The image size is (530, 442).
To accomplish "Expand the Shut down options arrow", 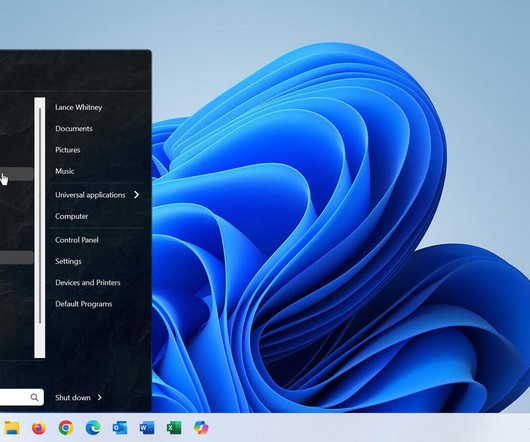I will [99, 397].
